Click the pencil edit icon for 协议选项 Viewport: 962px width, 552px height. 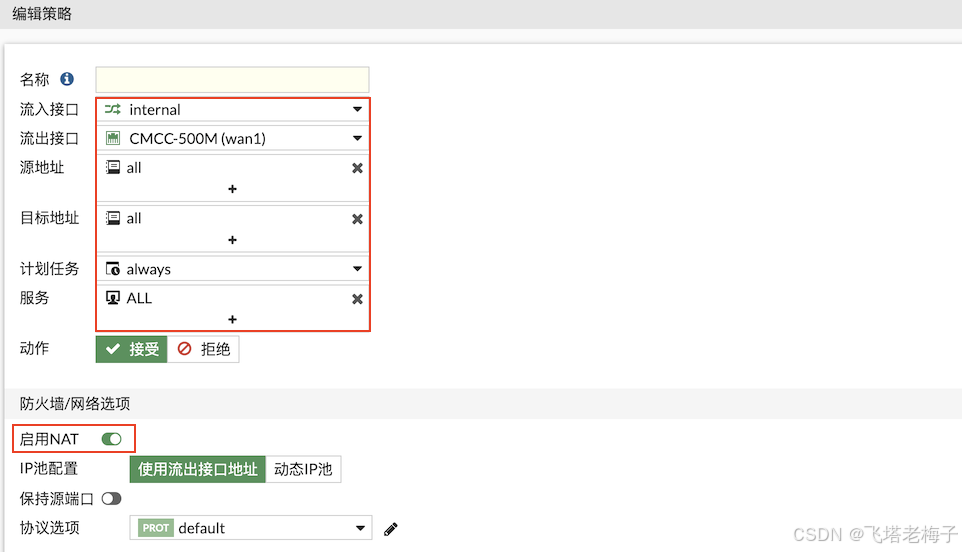click(391, 529)
